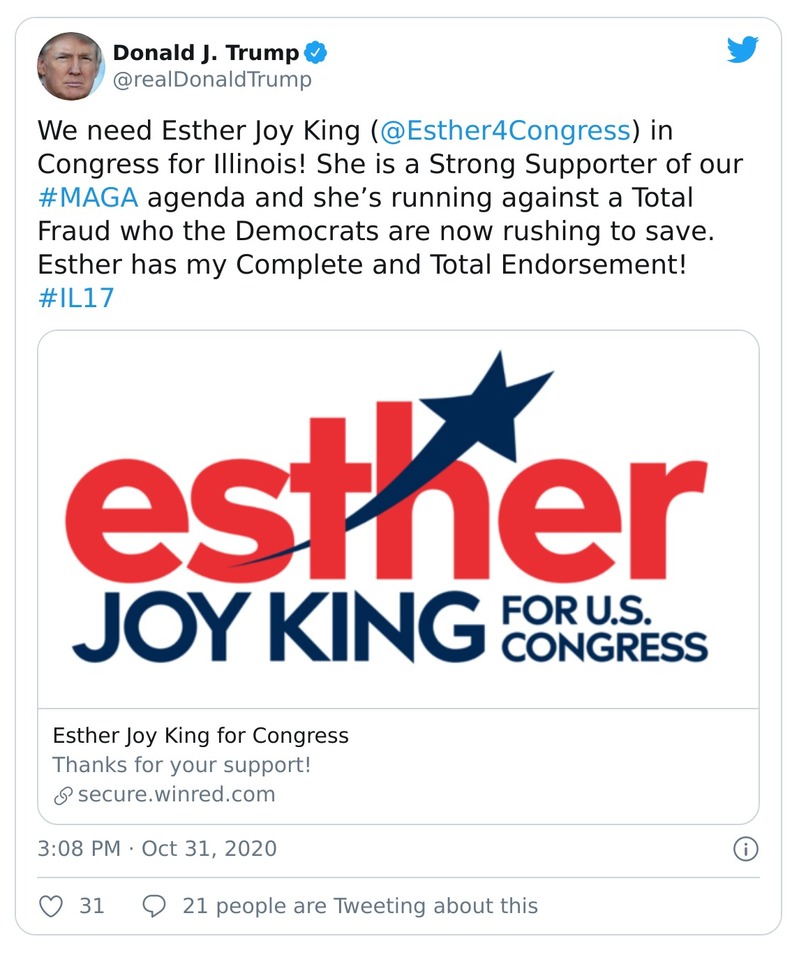
Task: Like the tweet with the heart icon
Action: pyautogui.click(x=50, y=906)
